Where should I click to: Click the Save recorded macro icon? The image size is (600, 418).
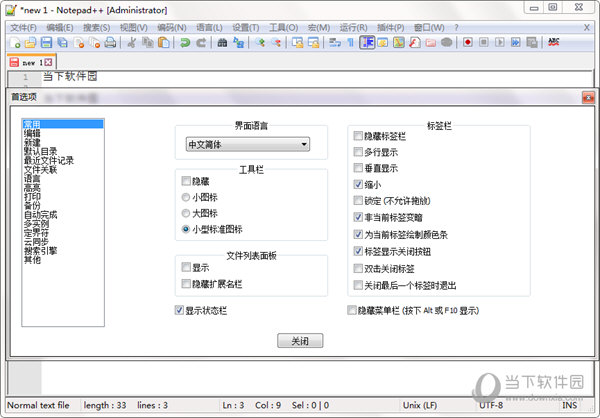click(532, 42)
